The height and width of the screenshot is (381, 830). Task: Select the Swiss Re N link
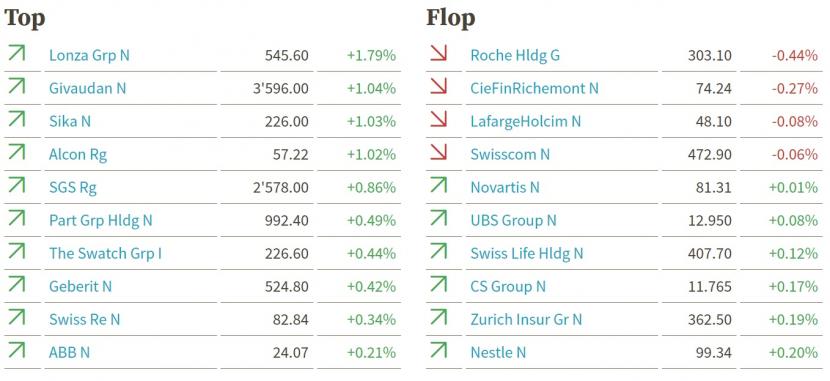tap(85, 320)
